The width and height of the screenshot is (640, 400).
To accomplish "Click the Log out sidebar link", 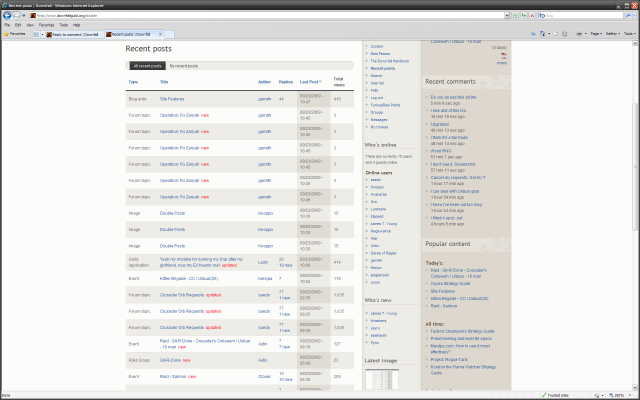I will (x=377, y=98).
